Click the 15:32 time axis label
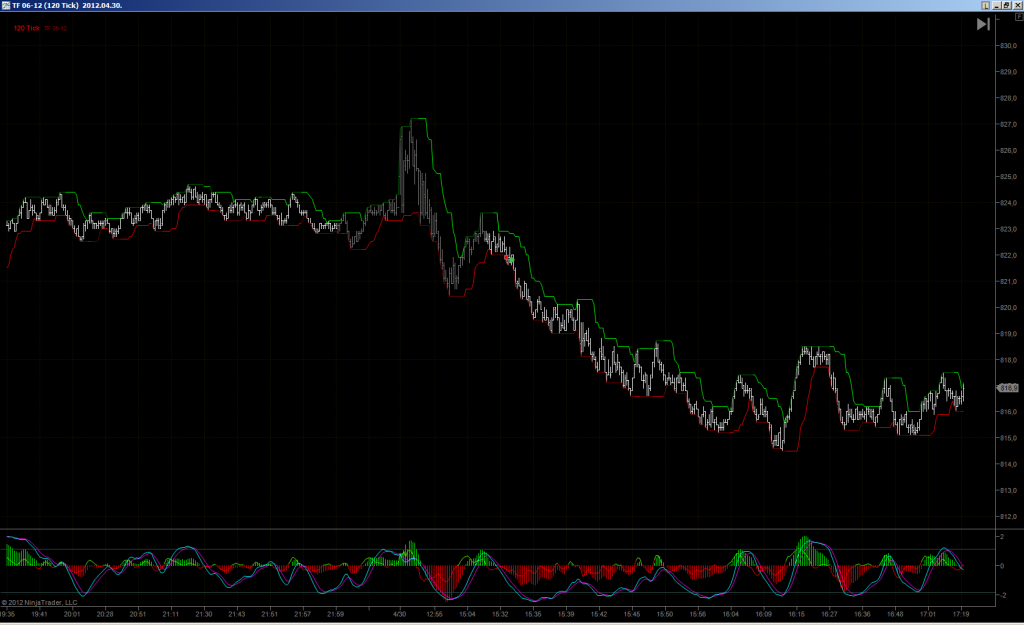Screen dimensions: 1024x625 (x=500, y=614)
